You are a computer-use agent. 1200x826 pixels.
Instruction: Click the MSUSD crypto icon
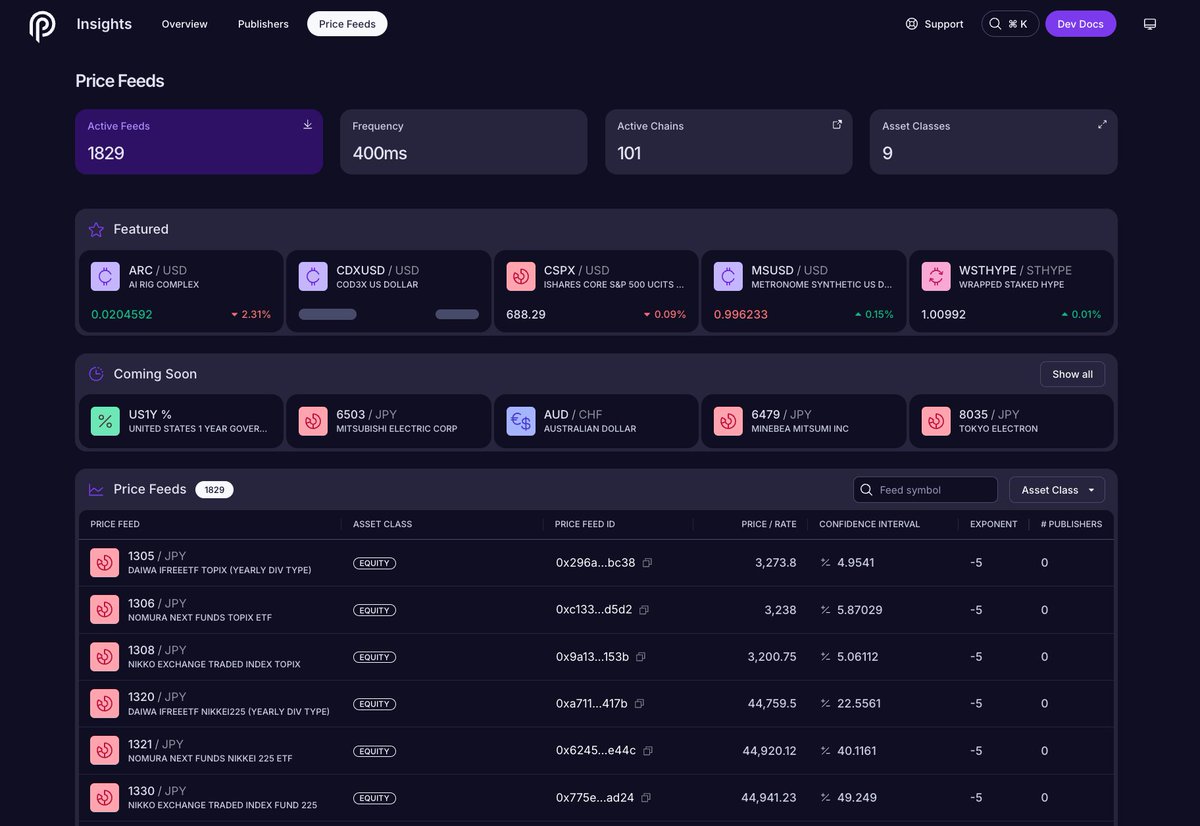[x=728, y=277]
